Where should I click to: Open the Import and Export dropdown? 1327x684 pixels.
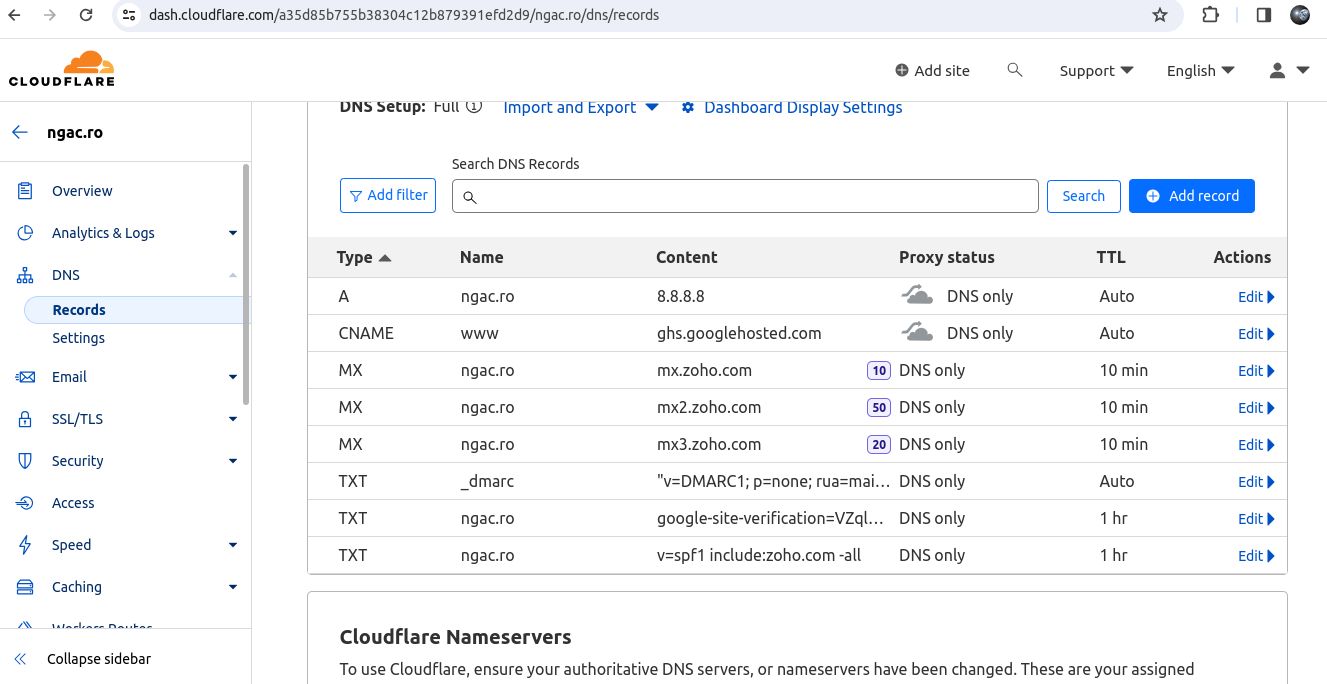pyautogui.click(x=580, y=107)
